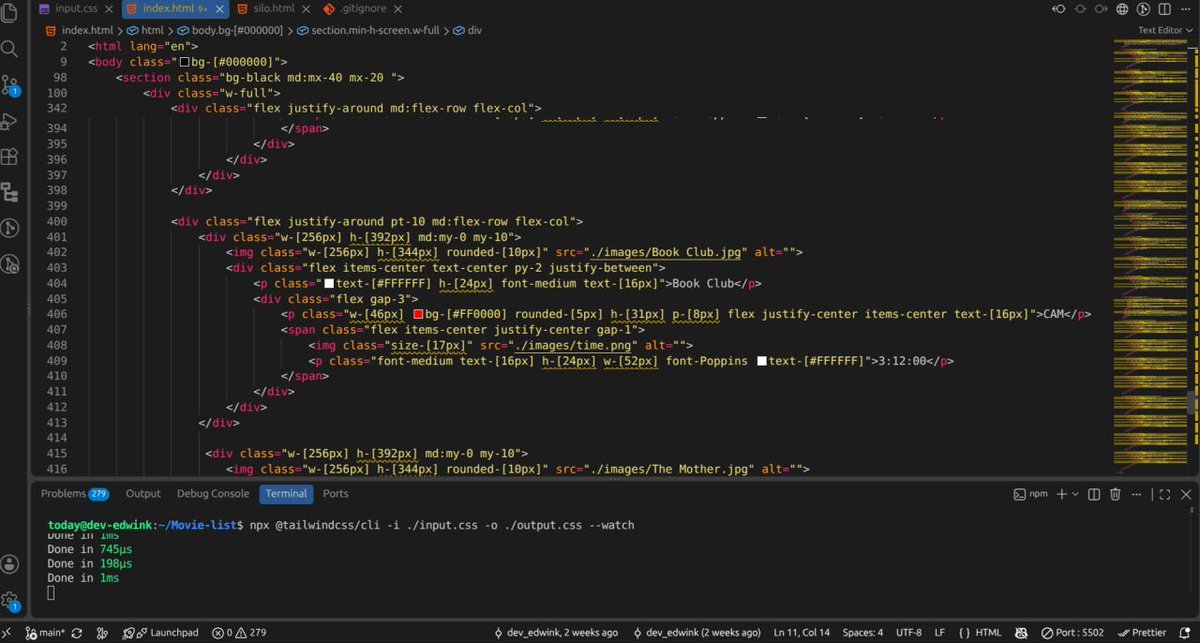Change the LF end of line sequence
This screenshot has height=643, width=1200.
[x=939, y=633]
